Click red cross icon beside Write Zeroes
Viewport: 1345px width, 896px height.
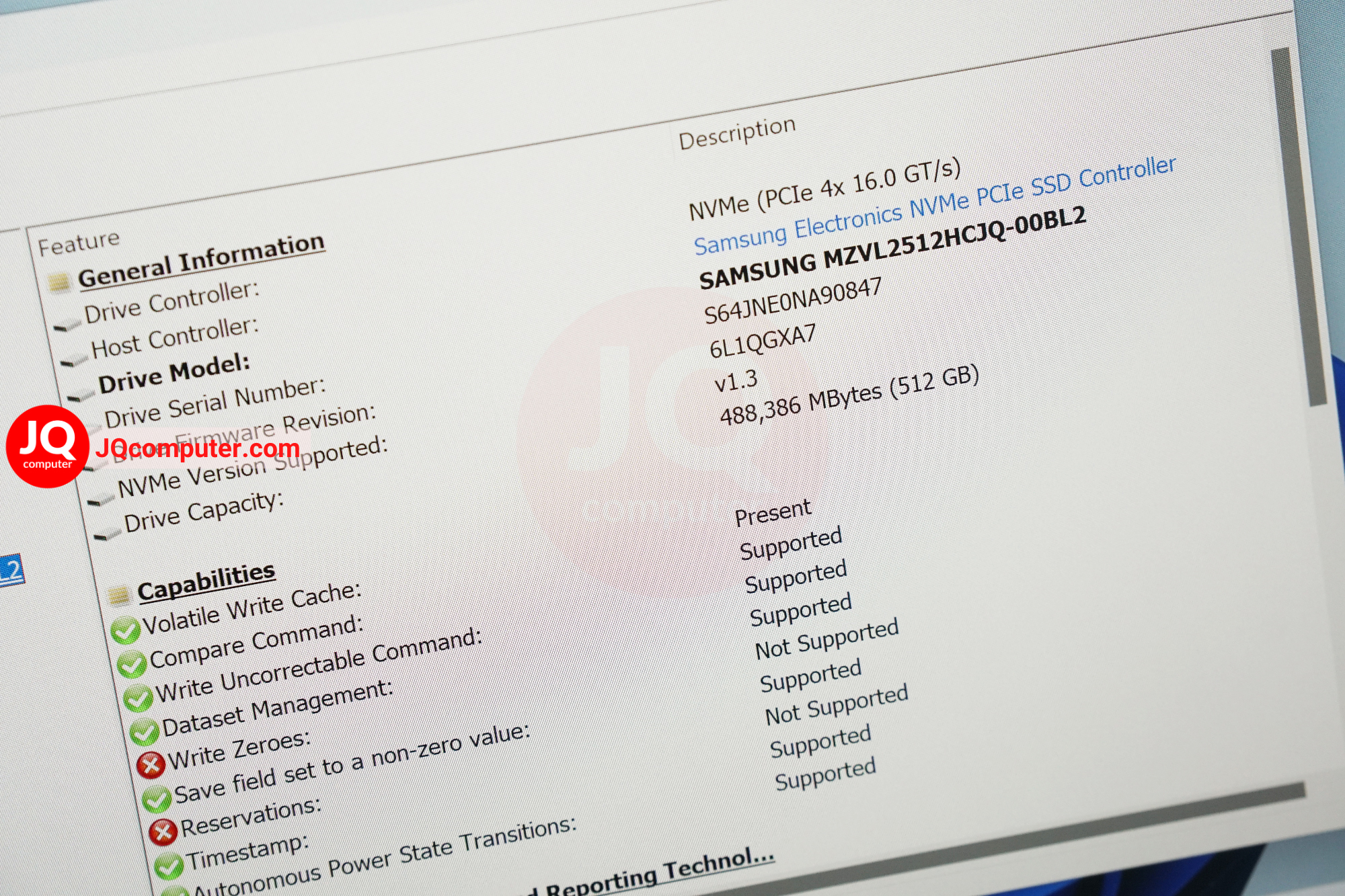pyautogui.click(x=151, y=764)
